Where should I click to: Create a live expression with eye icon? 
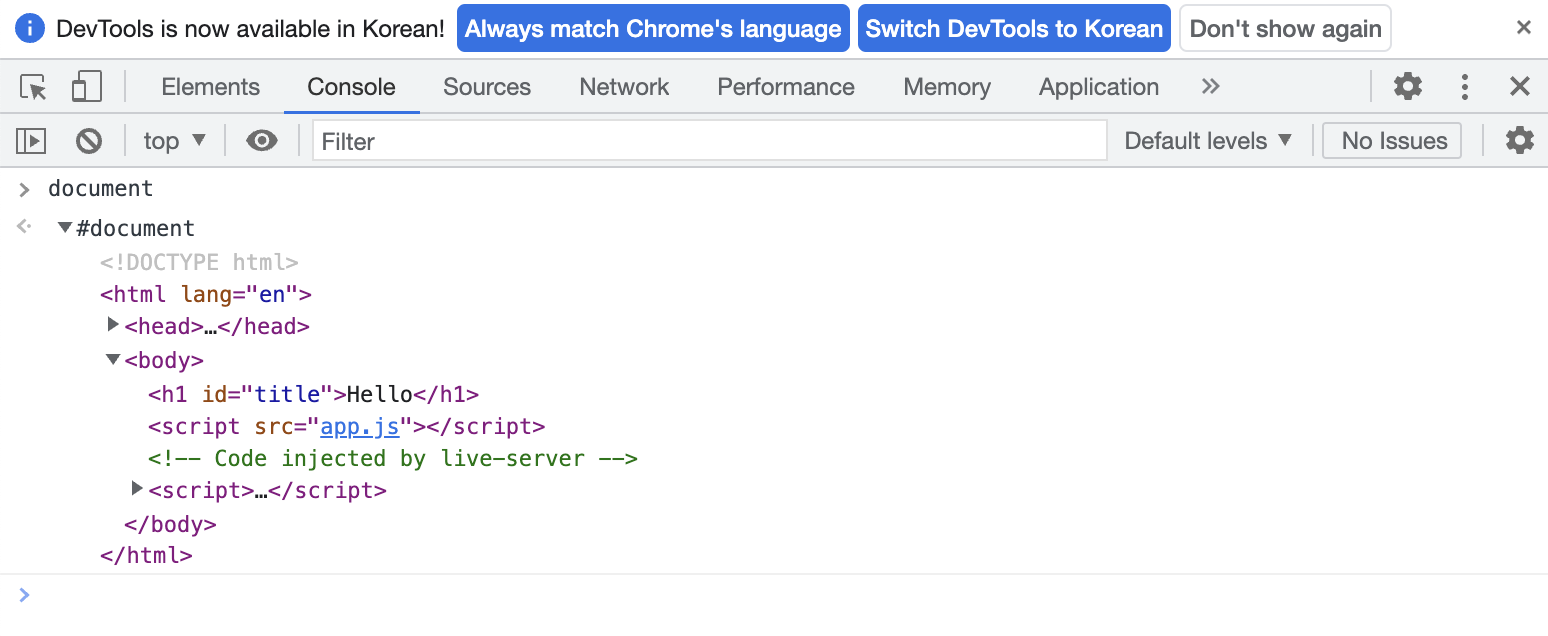tap(262, 141)
